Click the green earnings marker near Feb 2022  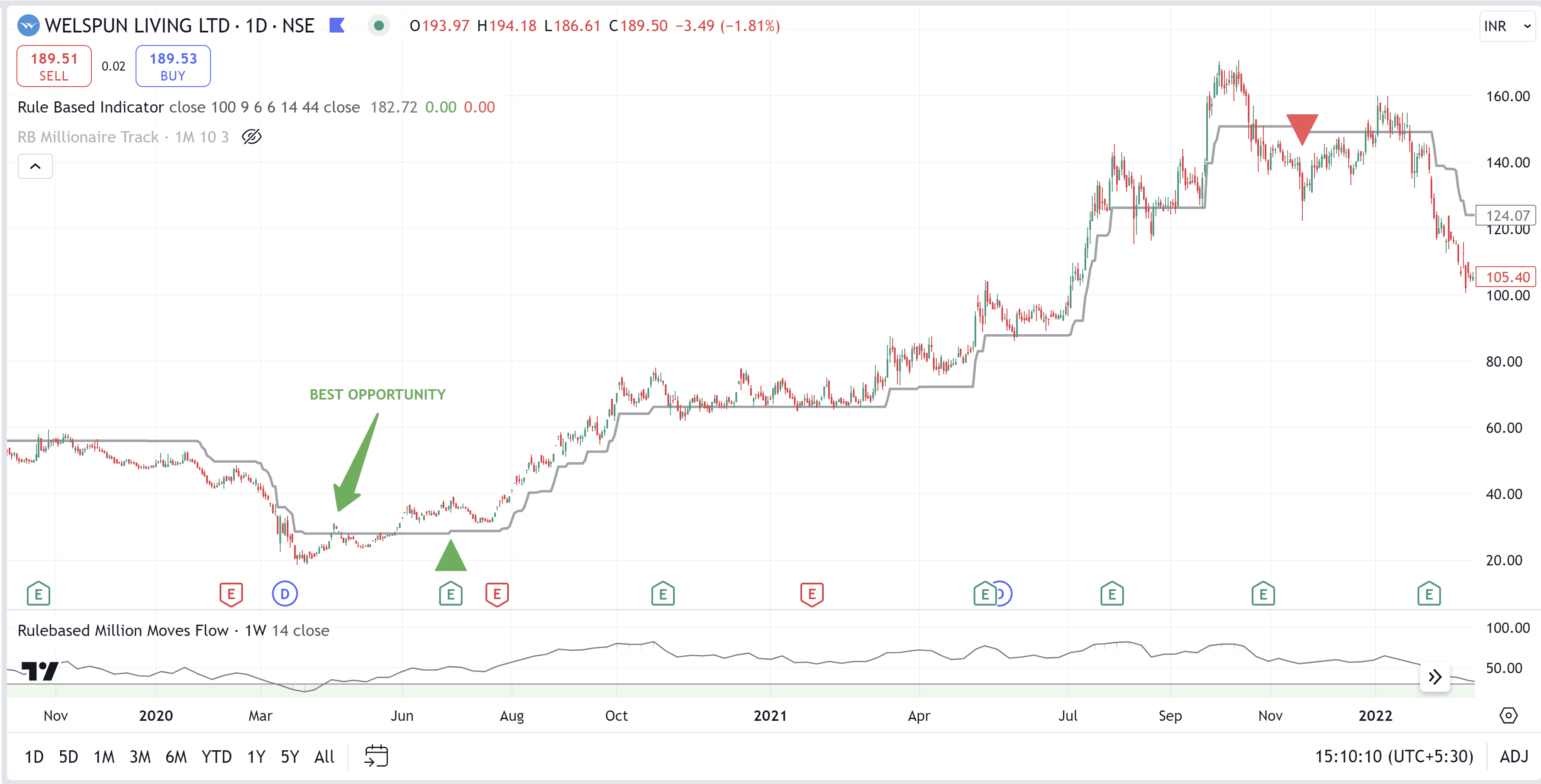click(x=1428, y=594)
